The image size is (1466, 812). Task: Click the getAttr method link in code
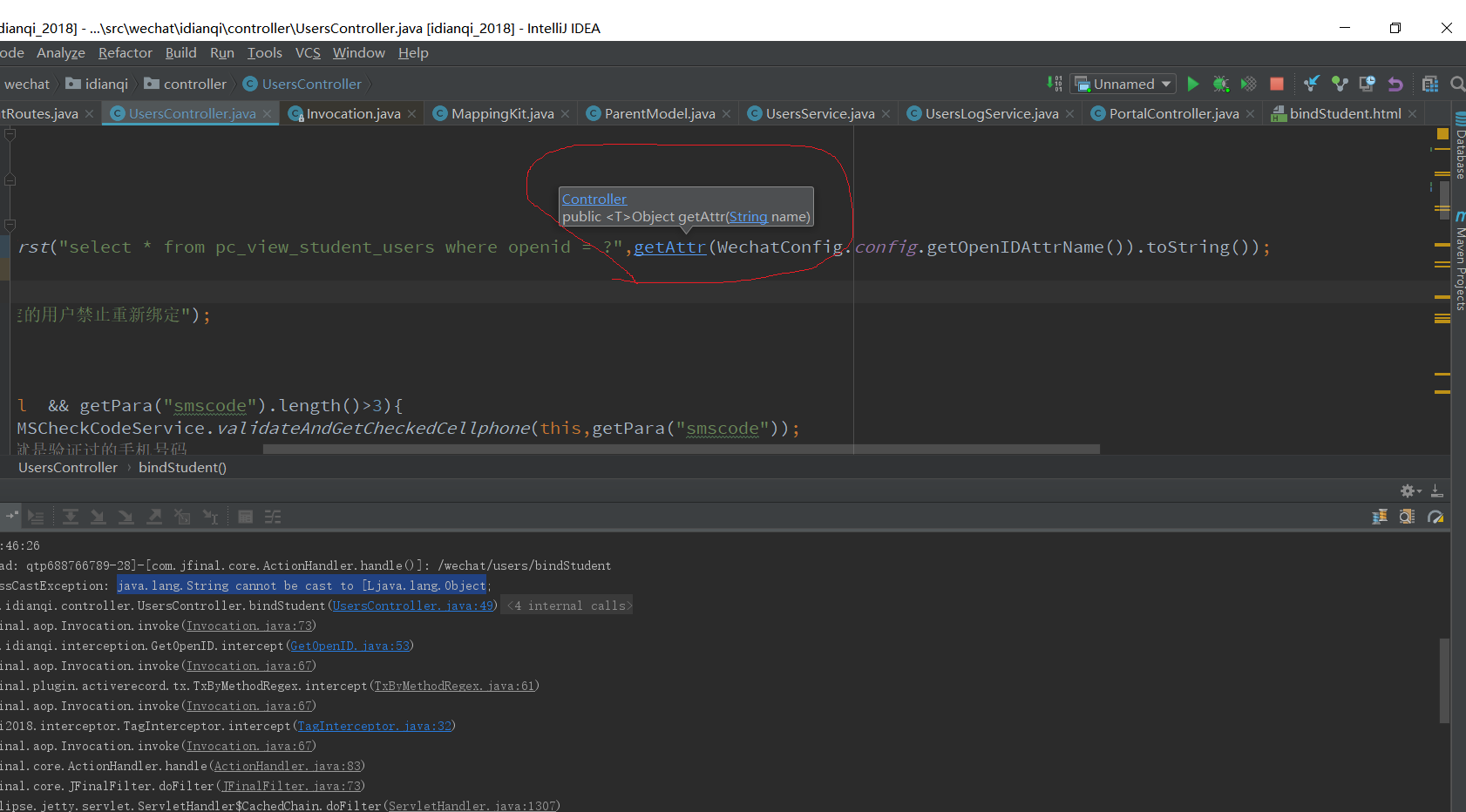(x=670, y=247)
